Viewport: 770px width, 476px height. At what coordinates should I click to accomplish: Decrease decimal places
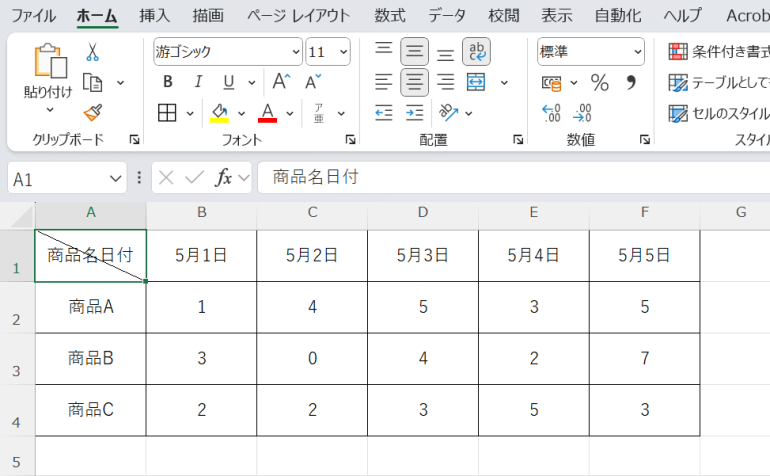click(x=582, y=113)
